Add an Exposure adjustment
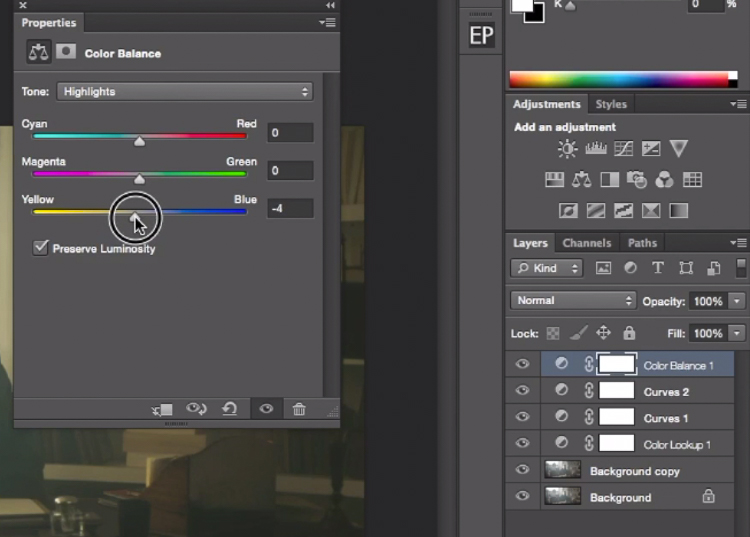This screenshot has width=750, height=537. [651, 149]
